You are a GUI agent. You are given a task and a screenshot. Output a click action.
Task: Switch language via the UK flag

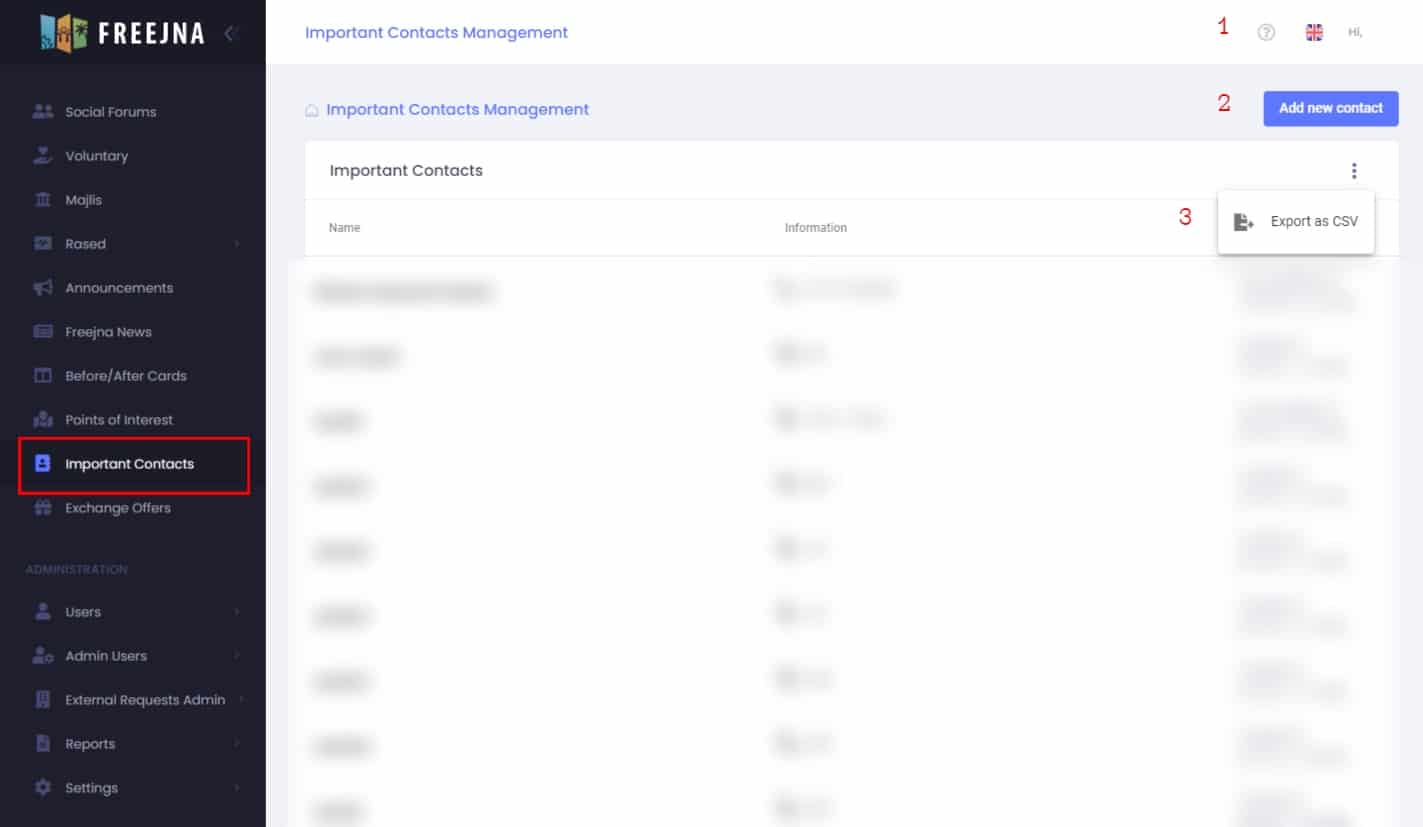(1314, 33)
